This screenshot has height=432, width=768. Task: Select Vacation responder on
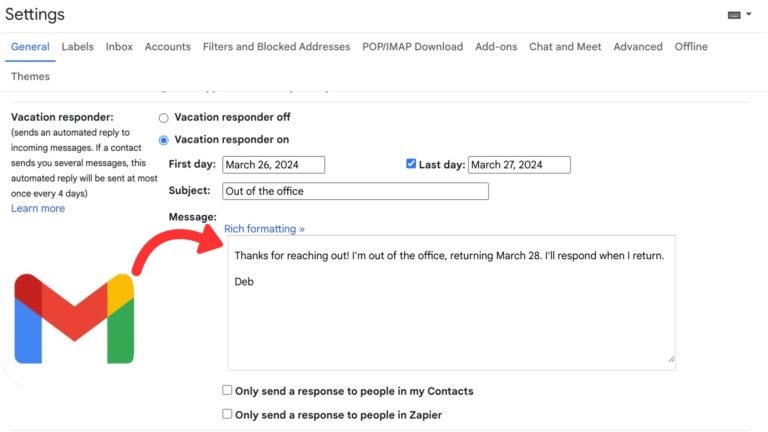pyautogui.click(x=163, y=140)
